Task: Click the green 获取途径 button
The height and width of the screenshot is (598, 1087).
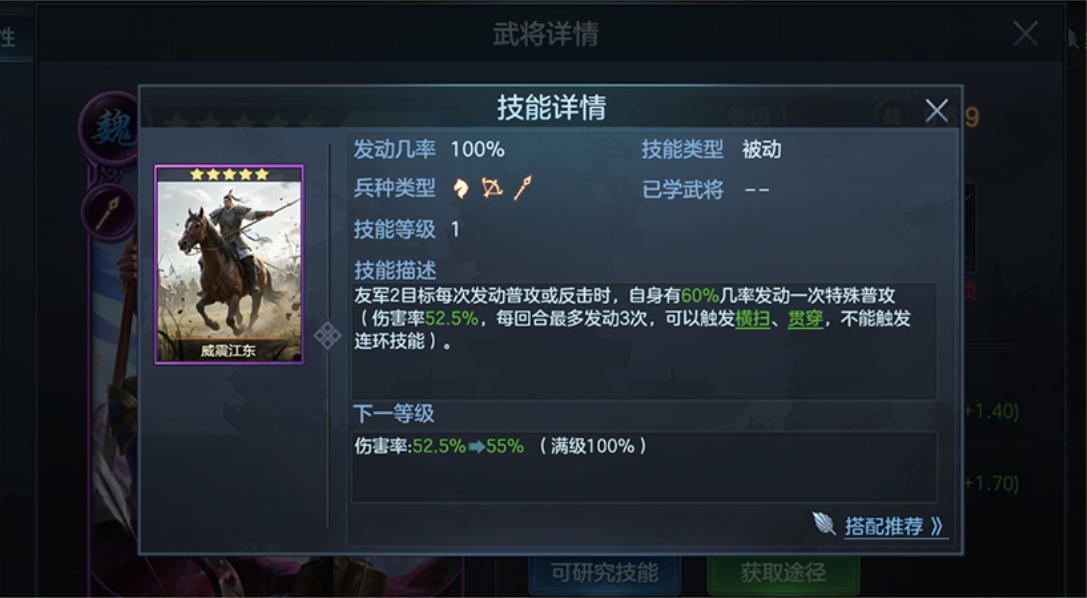Action: point(783,574)
